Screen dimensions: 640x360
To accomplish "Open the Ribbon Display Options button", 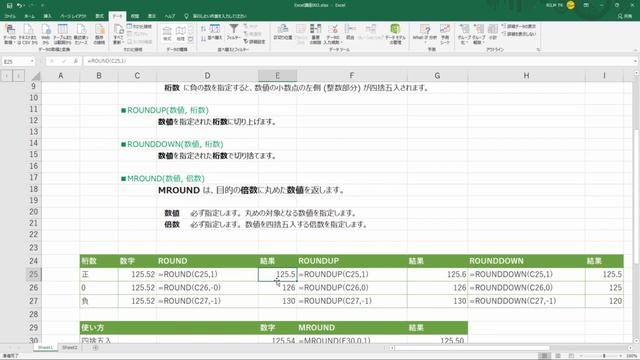I will point(586,5).
